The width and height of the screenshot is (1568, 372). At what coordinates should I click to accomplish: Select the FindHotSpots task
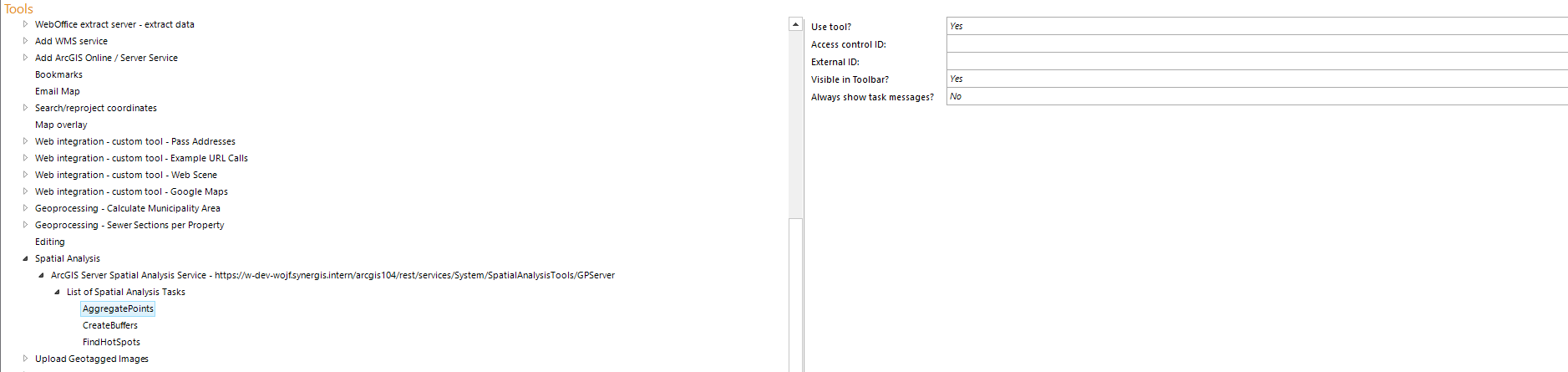pyautogui.click(x=111, y=342)
